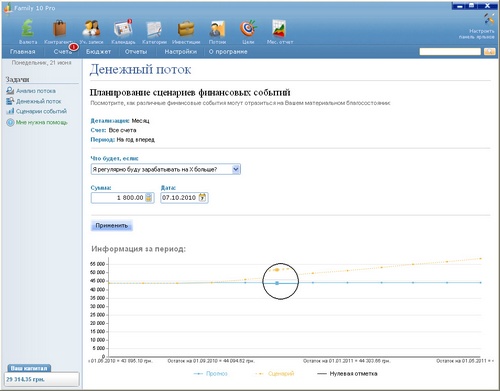Open the Календарь shortcut
The image size is (500, 391).
(x=123, y=32)
